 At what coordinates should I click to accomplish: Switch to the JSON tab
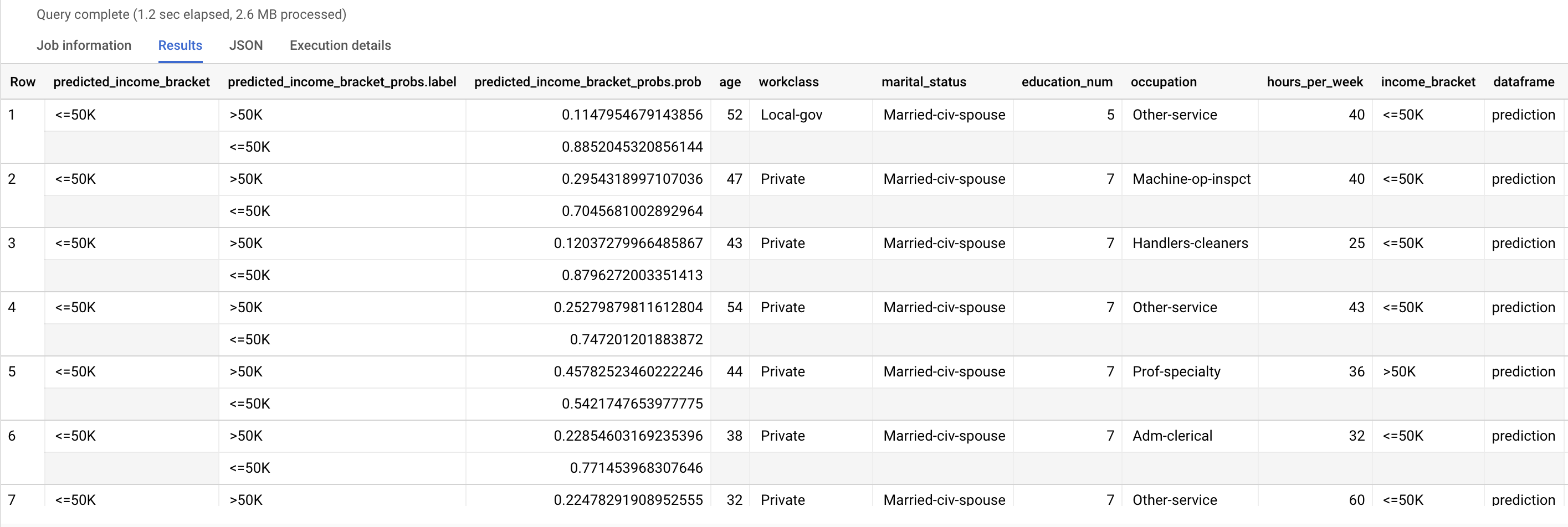(245, 45)
